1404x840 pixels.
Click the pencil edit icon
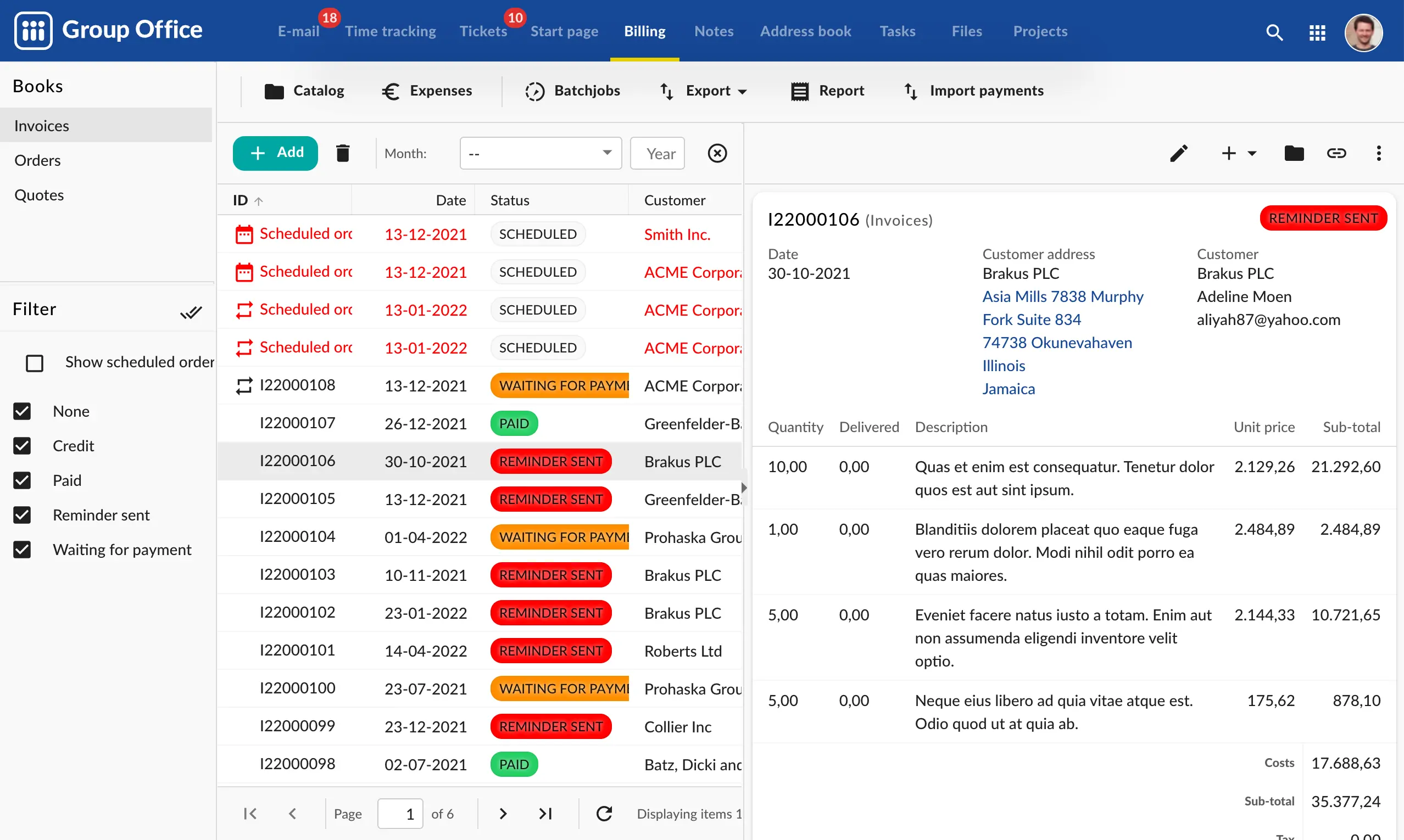1178,153
